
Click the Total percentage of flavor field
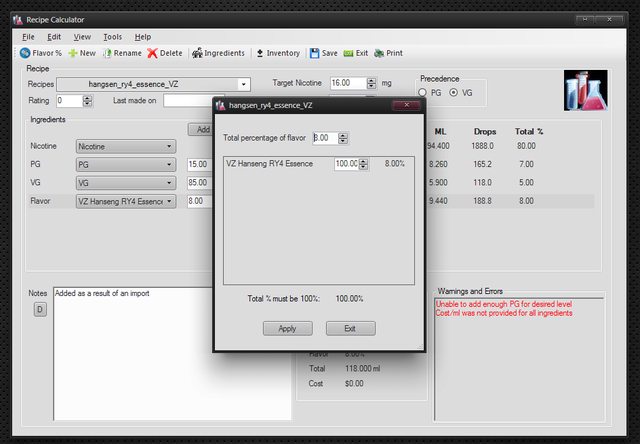325,138
